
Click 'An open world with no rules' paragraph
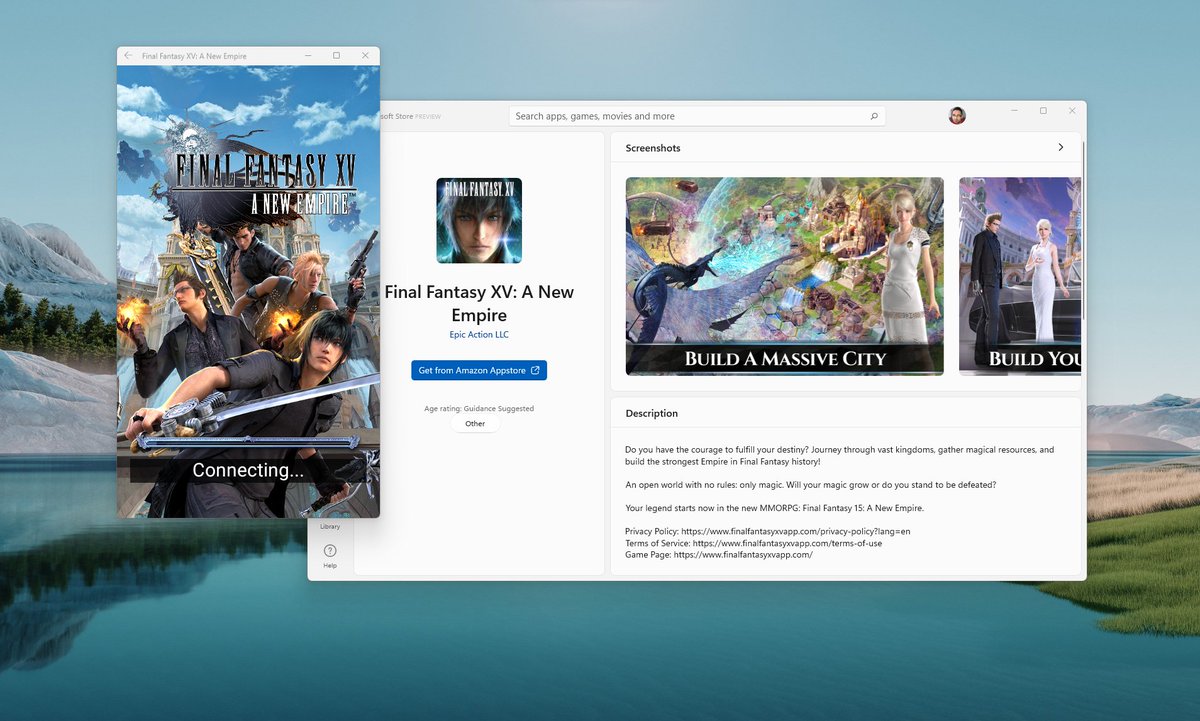click(x=810, y=484)
